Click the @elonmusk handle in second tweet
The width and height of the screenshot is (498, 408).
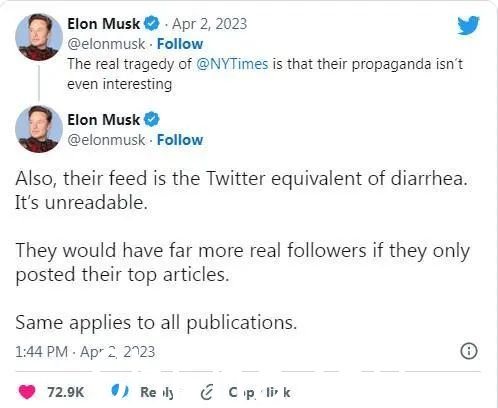[x=106, y=140]
